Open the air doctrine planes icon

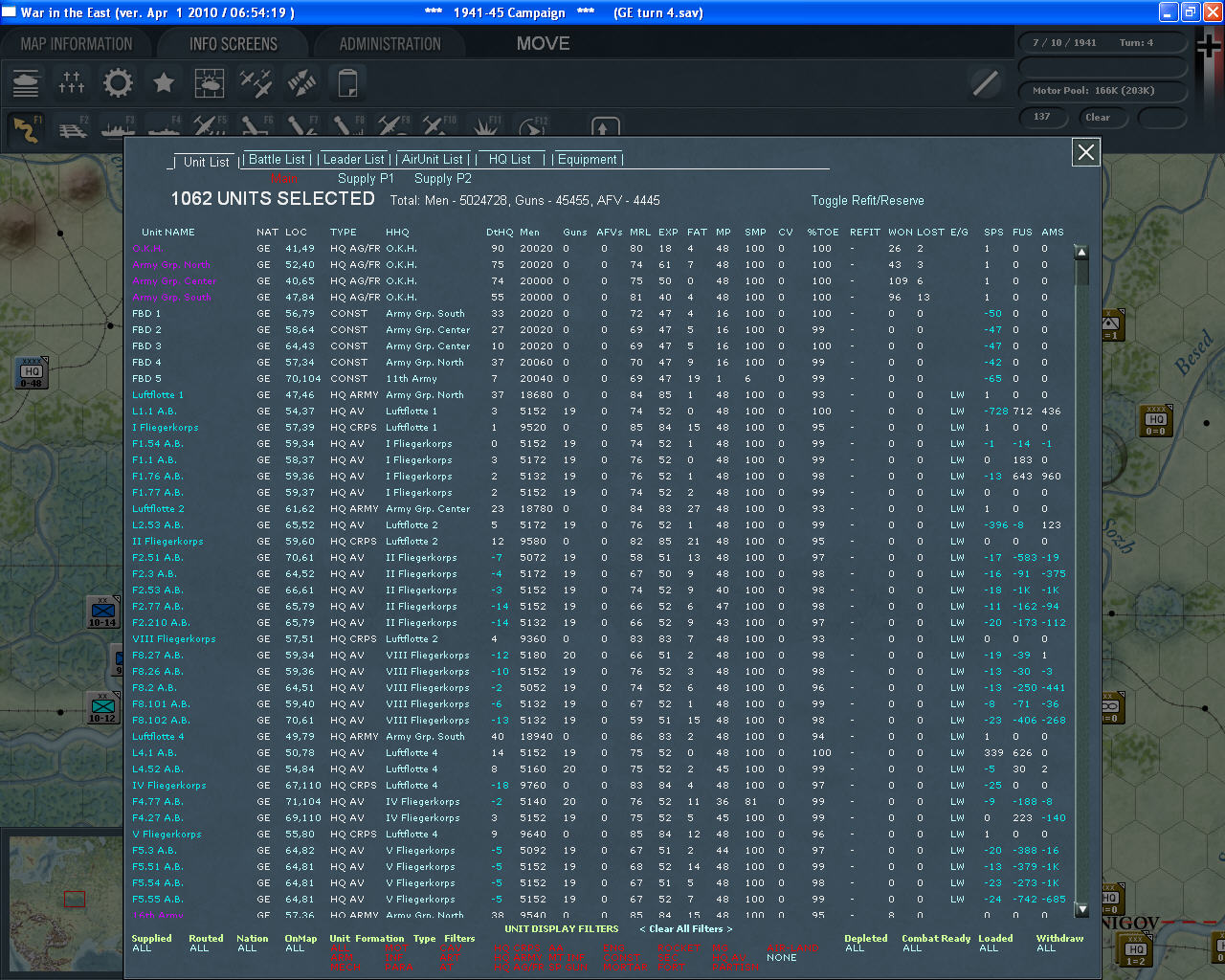256,83
